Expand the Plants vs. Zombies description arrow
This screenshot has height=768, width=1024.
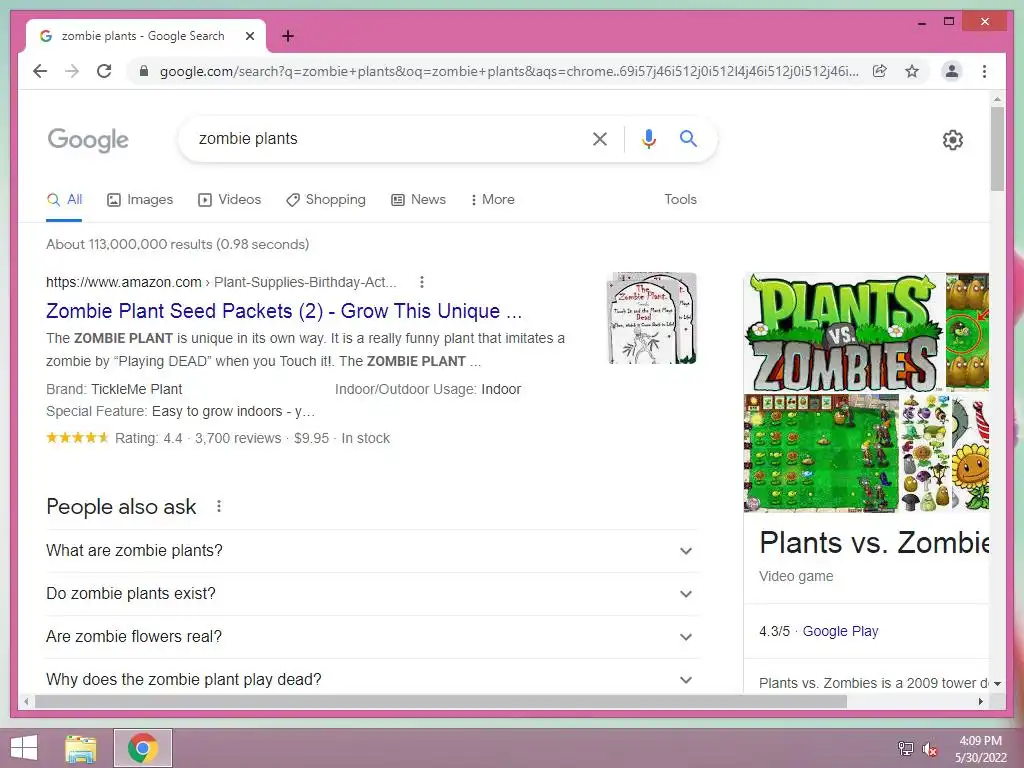(997, 683)
